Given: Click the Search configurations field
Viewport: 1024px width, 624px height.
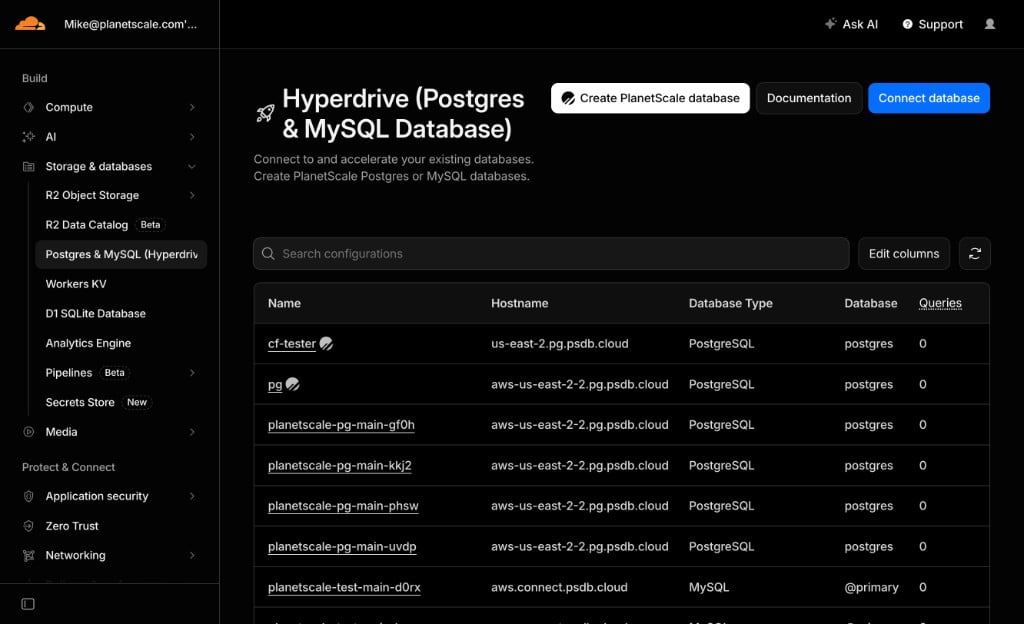Looking at the screenshot, I should [x=551, y=253].
